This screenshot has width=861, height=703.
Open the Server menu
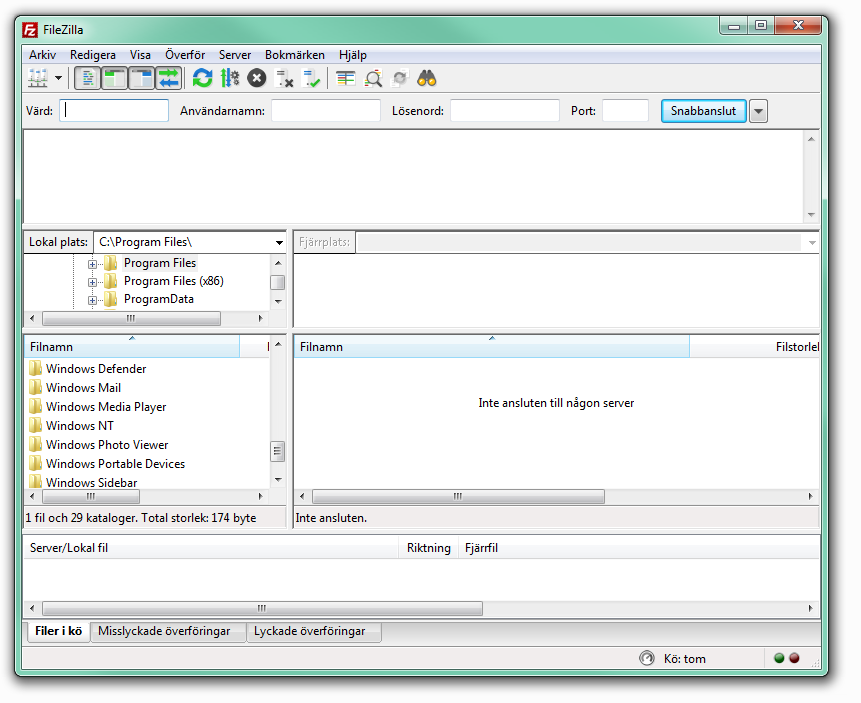pos(235,55)
